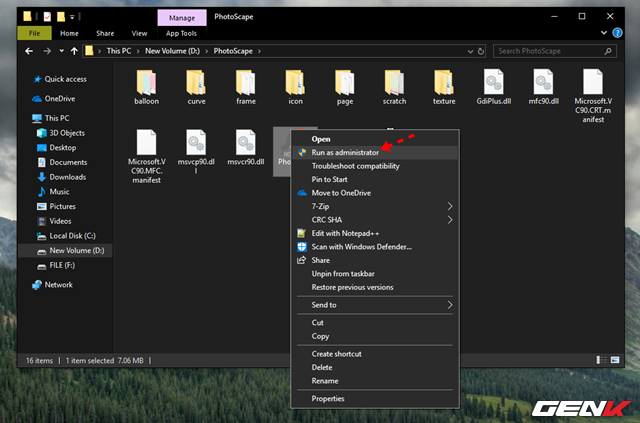Choose Run as administrator
Screen dimensions: 640x423
pyautogui.click(x=375, y=152)
